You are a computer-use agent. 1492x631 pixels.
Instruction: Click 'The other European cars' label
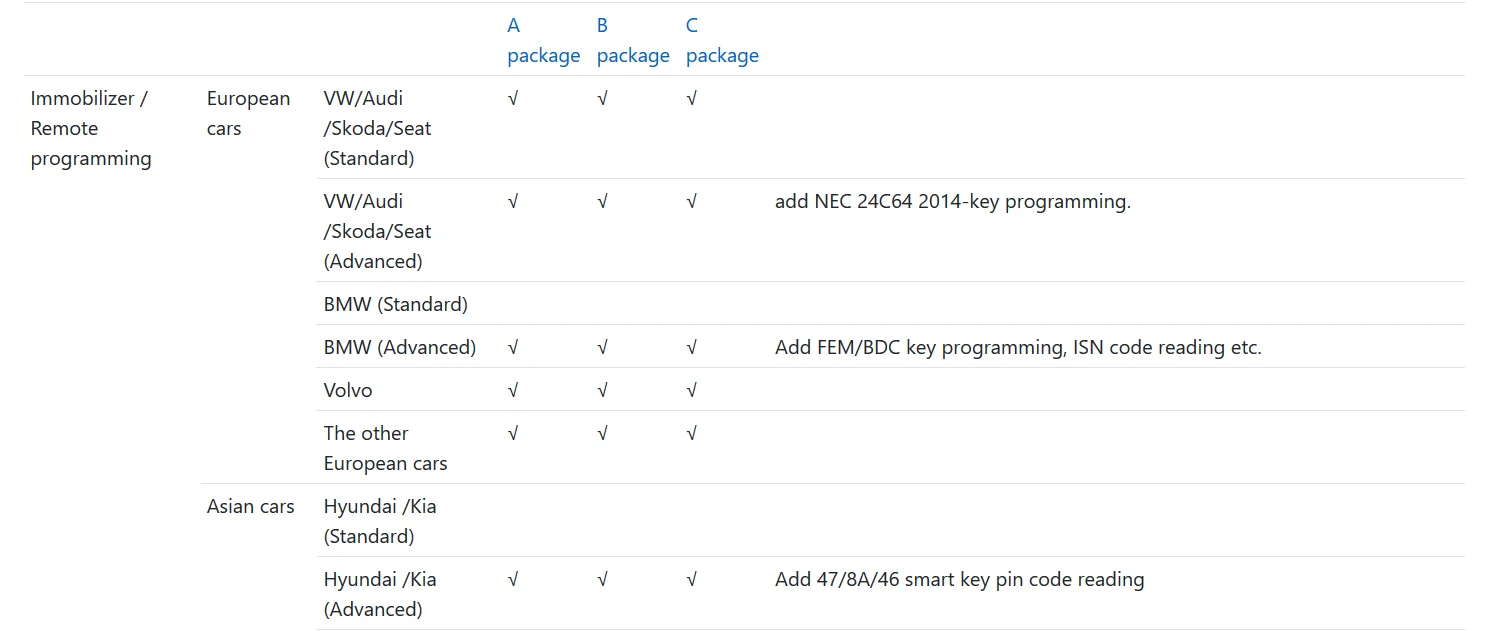[x=385, y=448]
